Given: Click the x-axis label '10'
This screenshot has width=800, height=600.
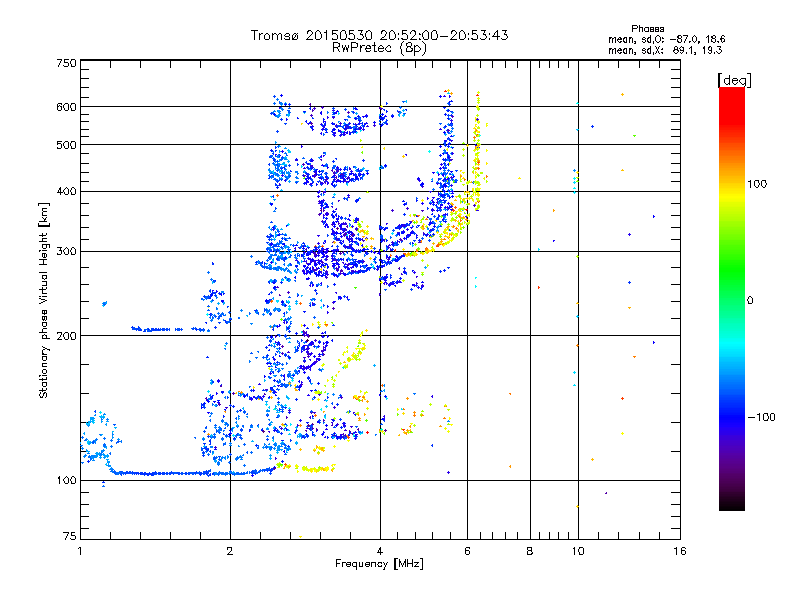Looking at the screenshot, I should click(578, 551).
